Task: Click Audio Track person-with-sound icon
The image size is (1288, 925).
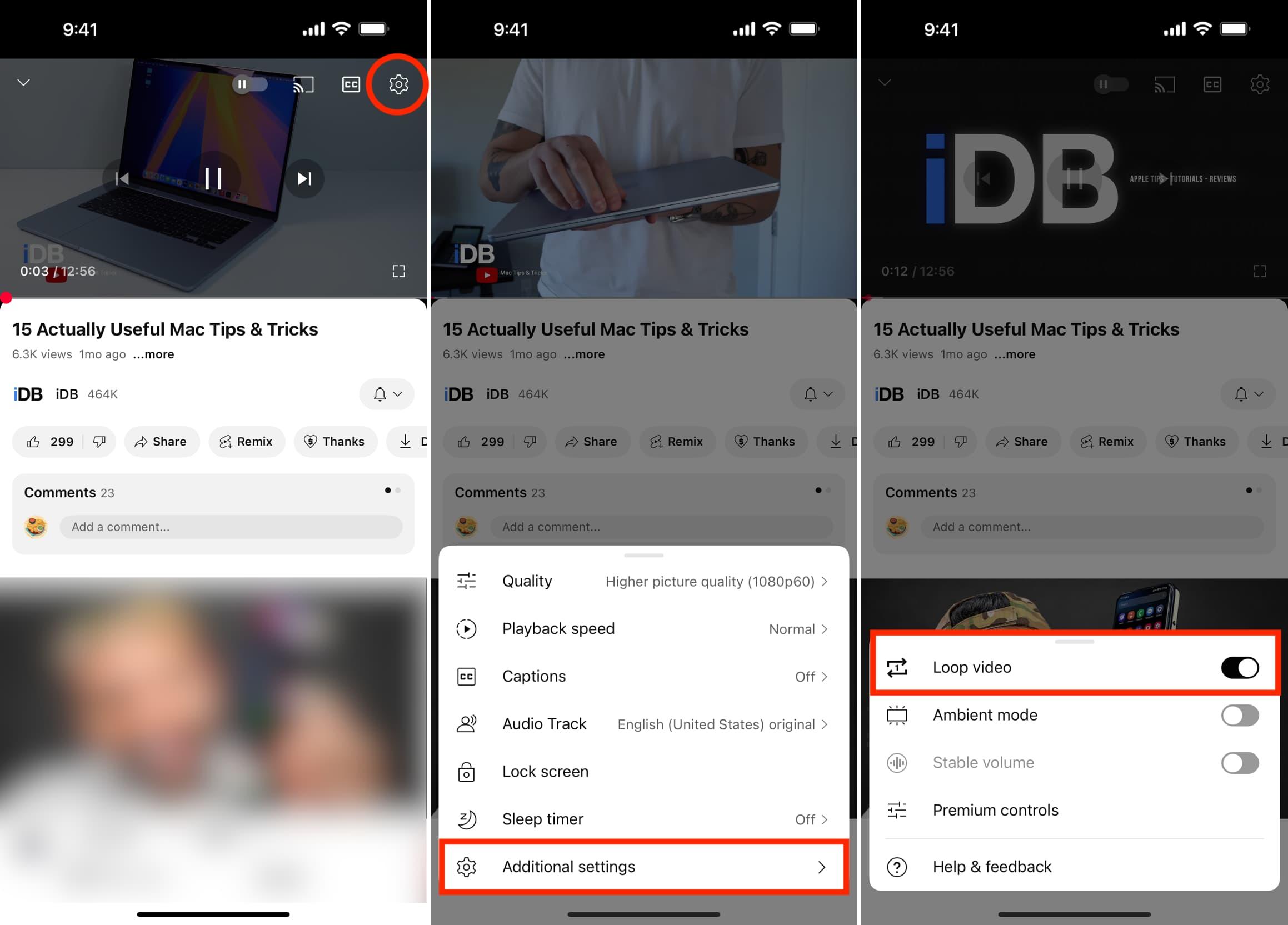Action: [466, 724]
